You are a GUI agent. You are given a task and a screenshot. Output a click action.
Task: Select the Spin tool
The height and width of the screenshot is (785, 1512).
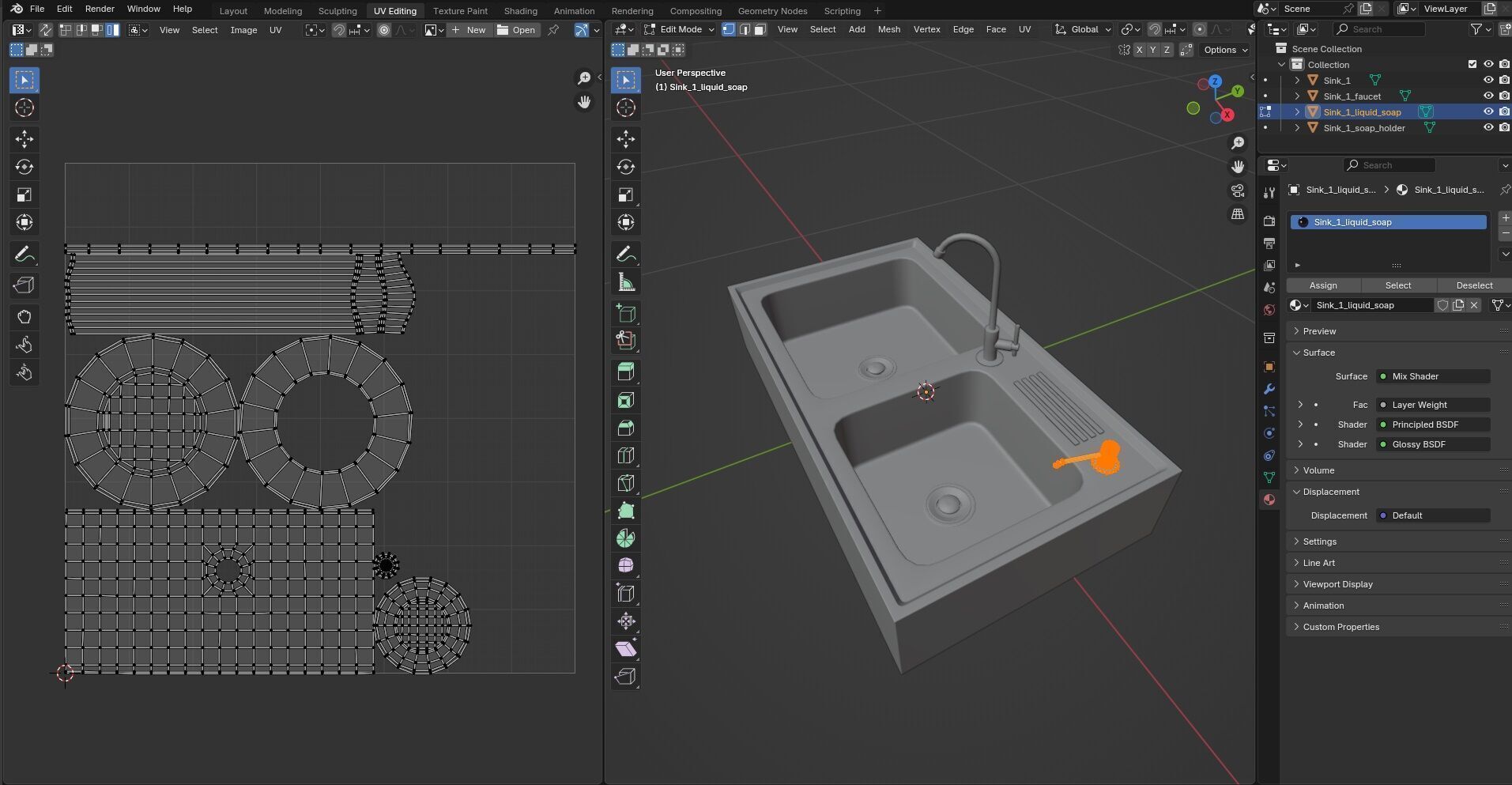[x=626, y=538]
